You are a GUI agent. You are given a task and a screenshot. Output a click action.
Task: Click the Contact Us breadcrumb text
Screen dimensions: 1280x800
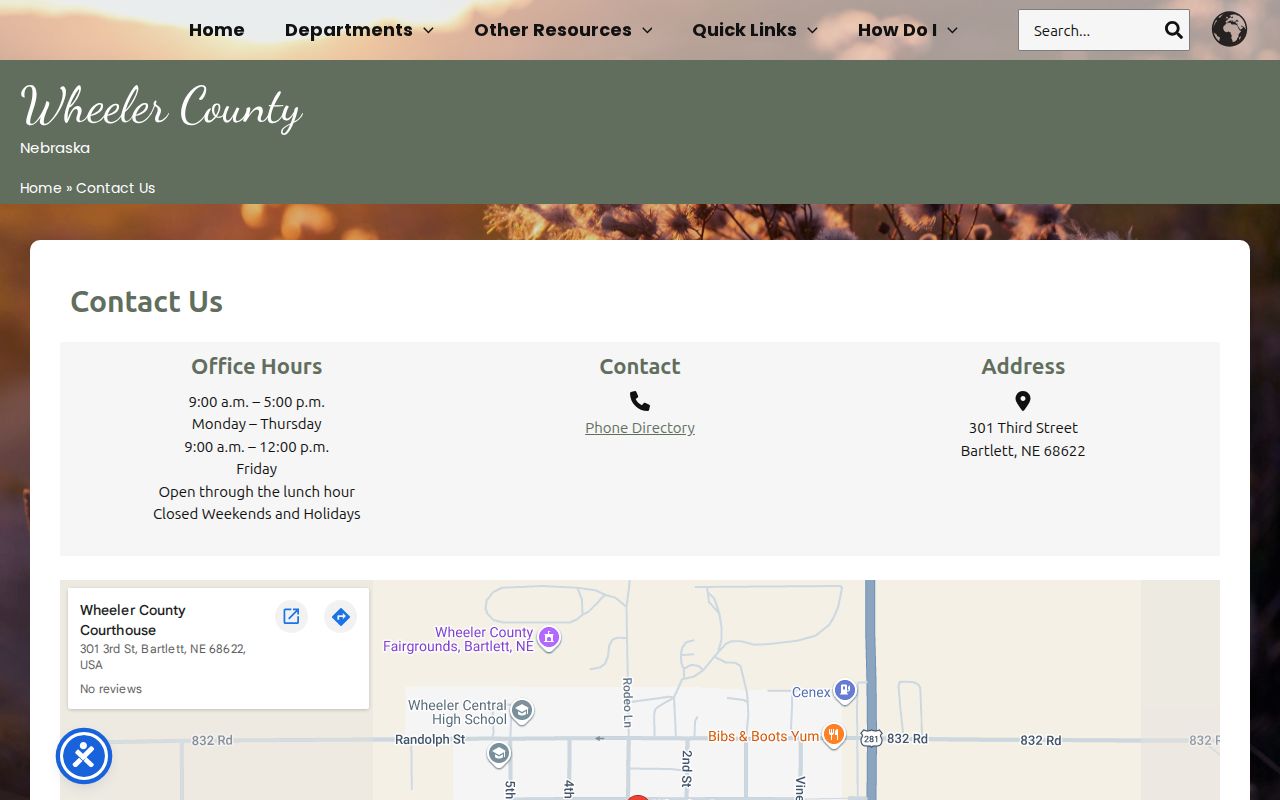[x=116, y=188]
